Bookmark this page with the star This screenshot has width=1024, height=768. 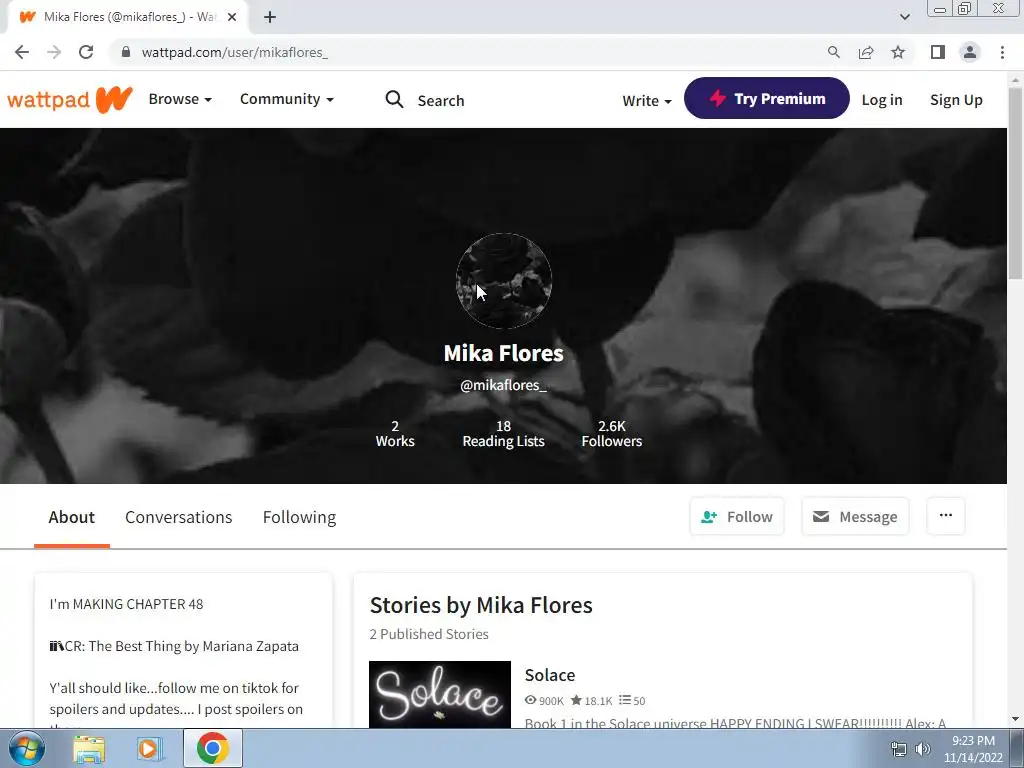click(x=898, y=52)
